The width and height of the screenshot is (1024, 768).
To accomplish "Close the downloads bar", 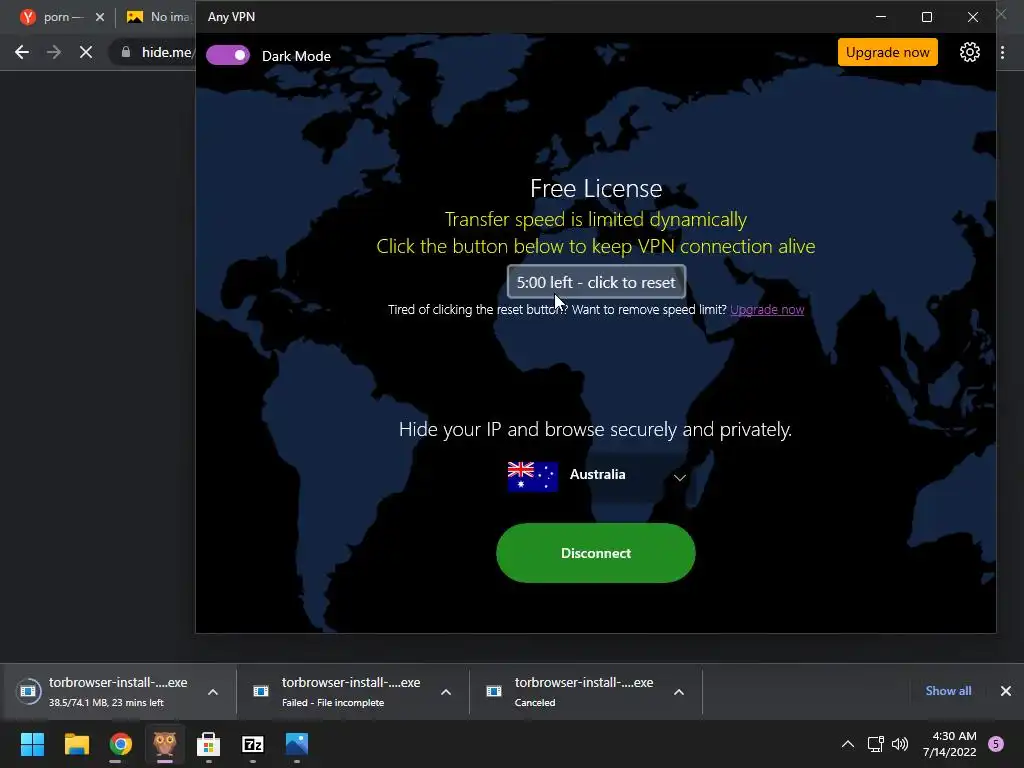I will pos(1006,691).
